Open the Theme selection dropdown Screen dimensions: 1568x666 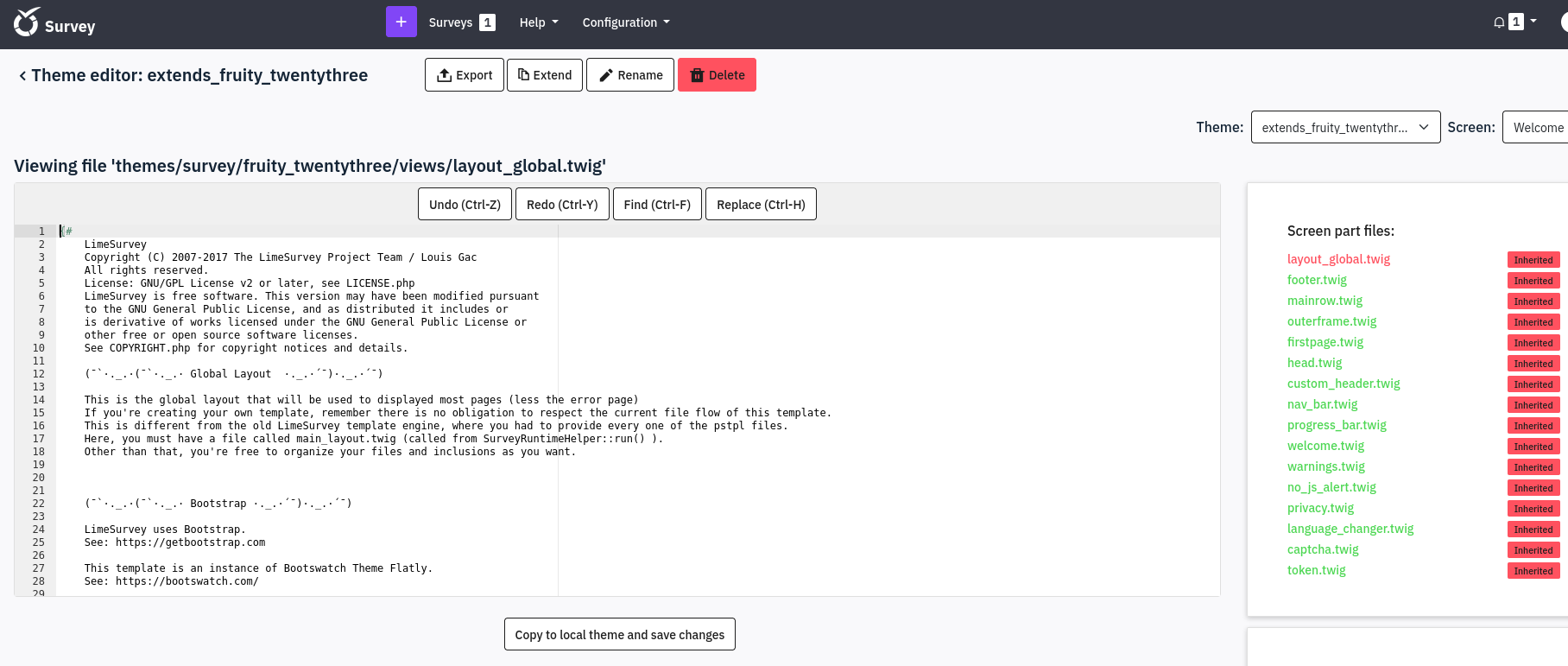point(1345,128)
